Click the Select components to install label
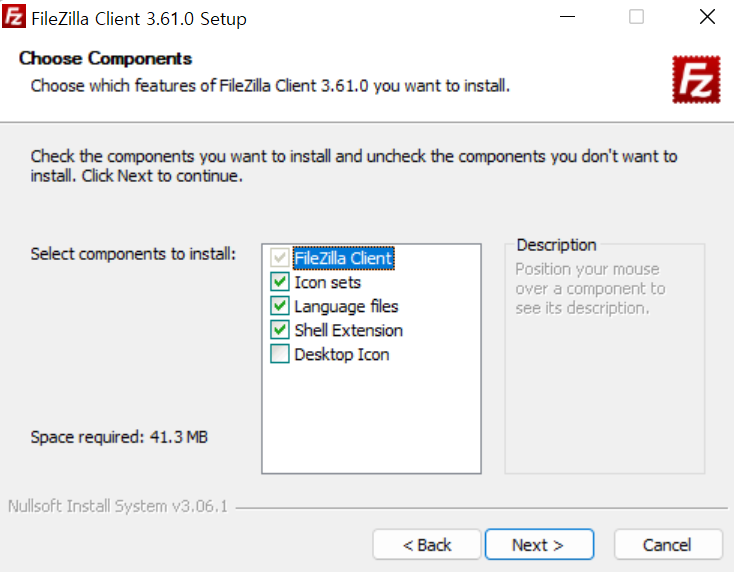 (133, 254)
